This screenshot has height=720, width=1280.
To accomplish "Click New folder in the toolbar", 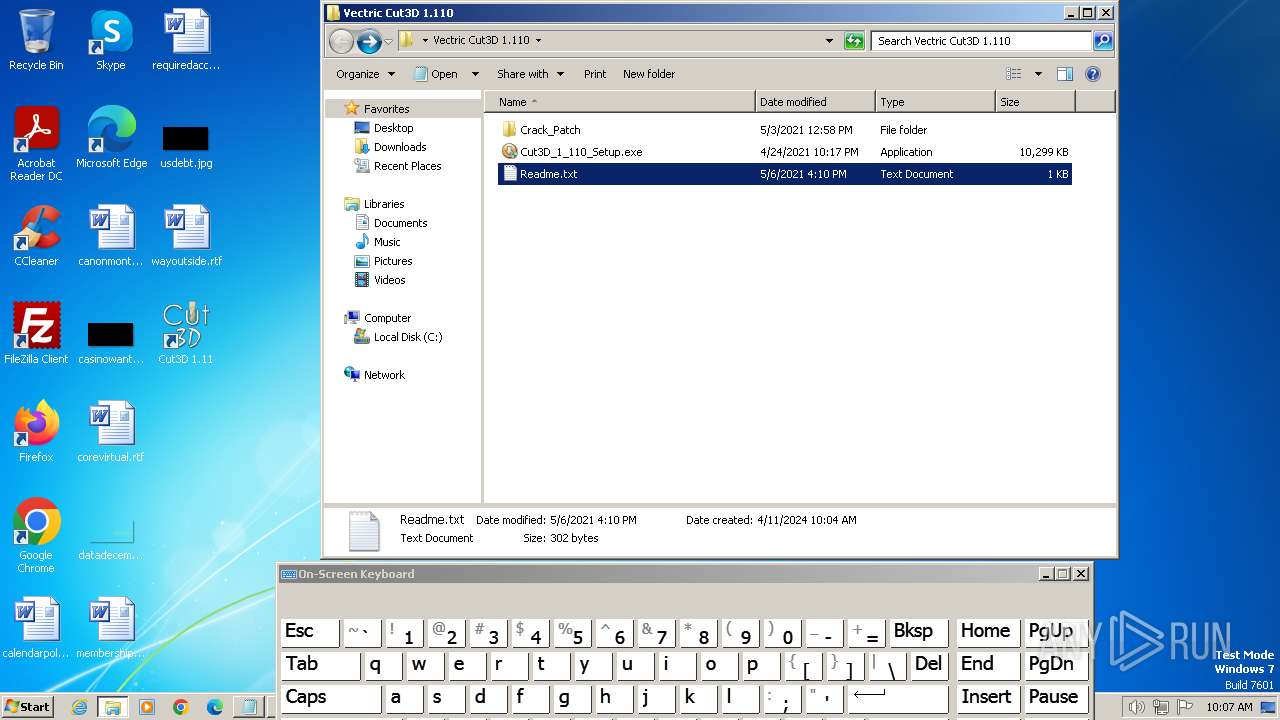I will click(x=649, y=74).
